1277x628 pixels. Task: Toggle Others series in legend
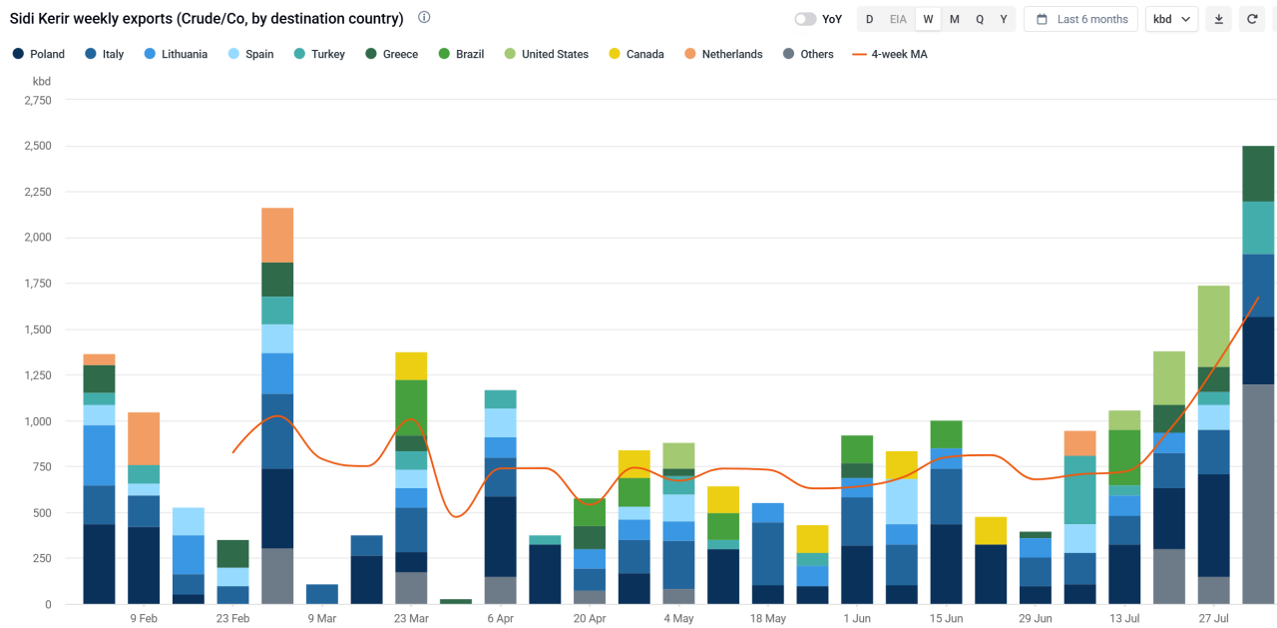click(808, 54)
